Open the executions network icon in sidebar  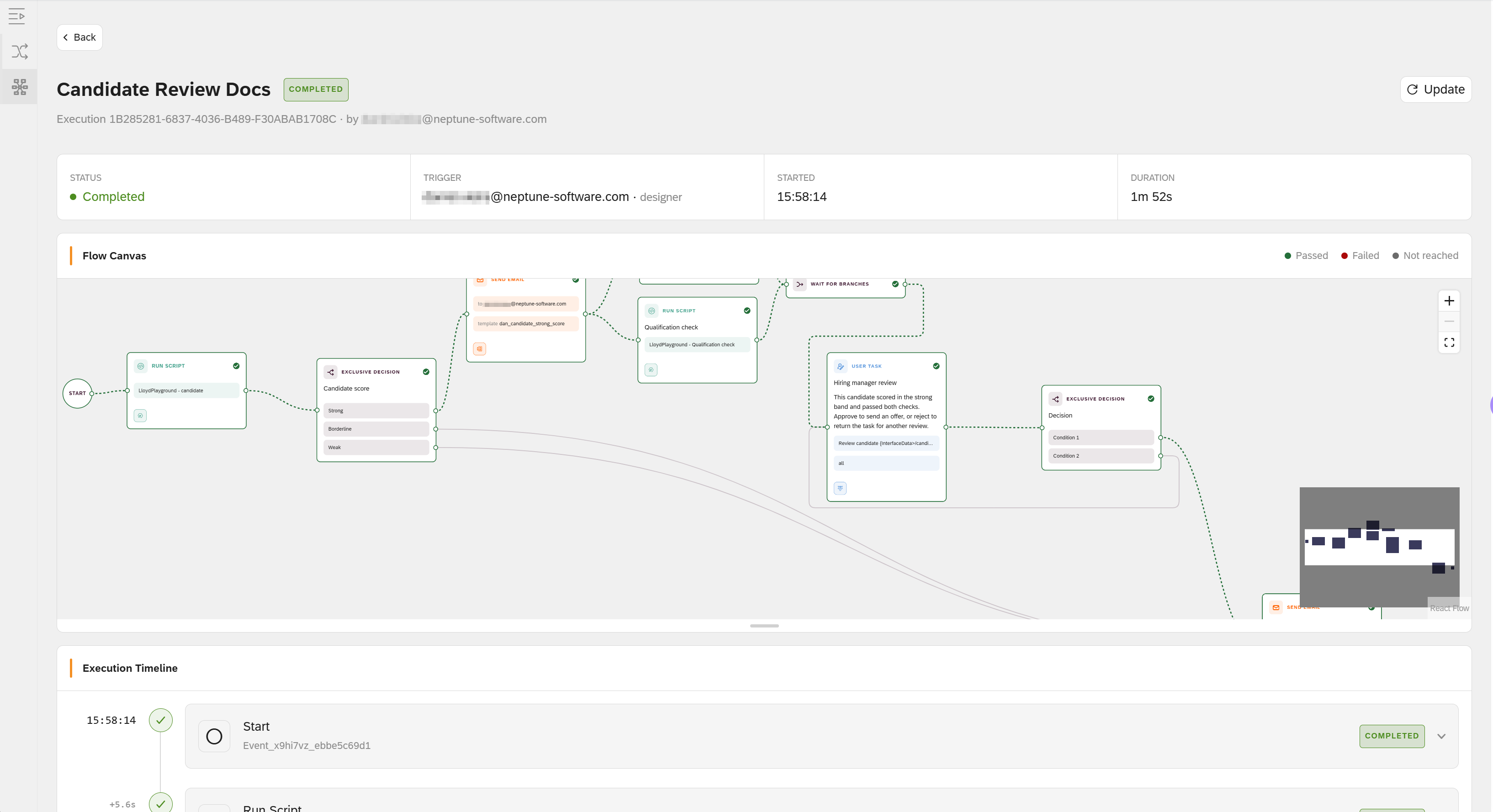19,87
